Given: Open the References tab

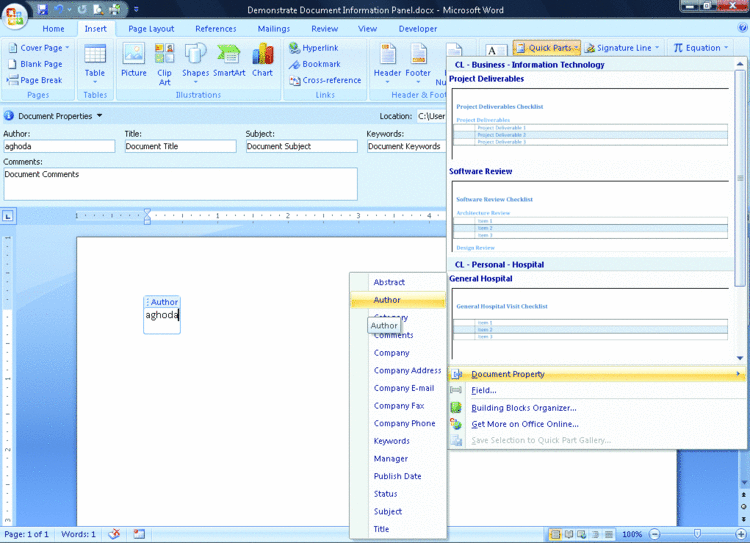Looking at the screenshot, I should (x=216, y=29).
